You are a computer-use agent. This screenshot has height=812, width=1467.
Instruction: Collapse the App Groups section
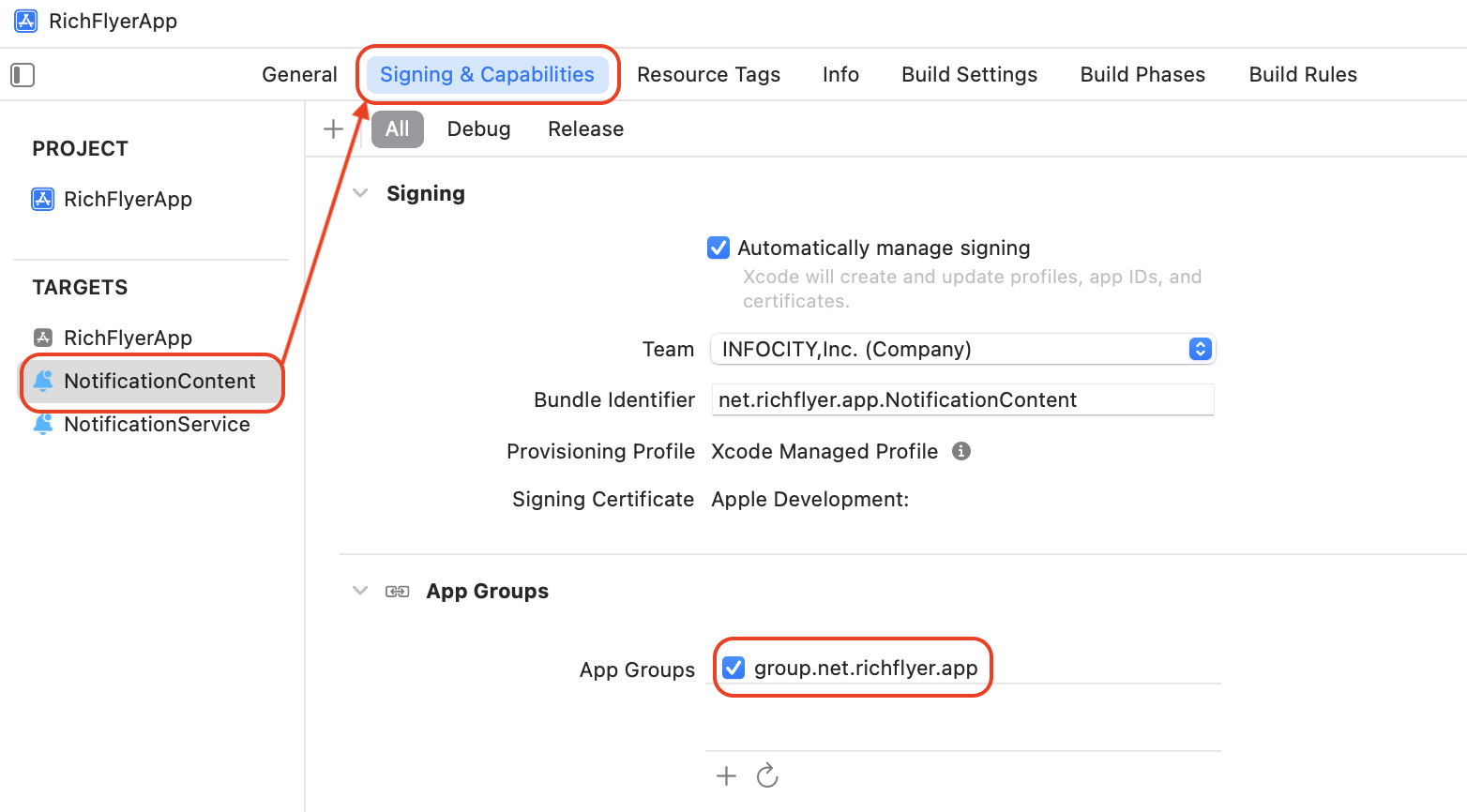coord(360,591)
